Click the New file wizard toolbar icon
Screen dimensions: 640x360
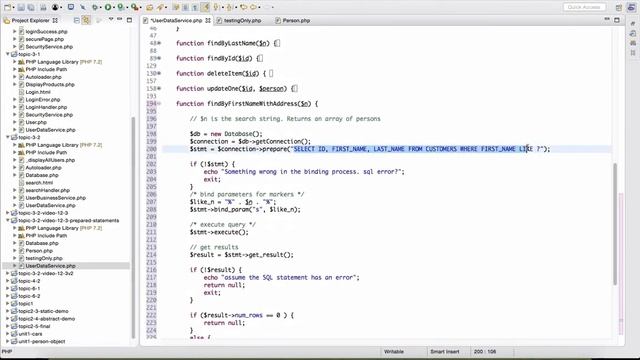(x=8, y=7)
